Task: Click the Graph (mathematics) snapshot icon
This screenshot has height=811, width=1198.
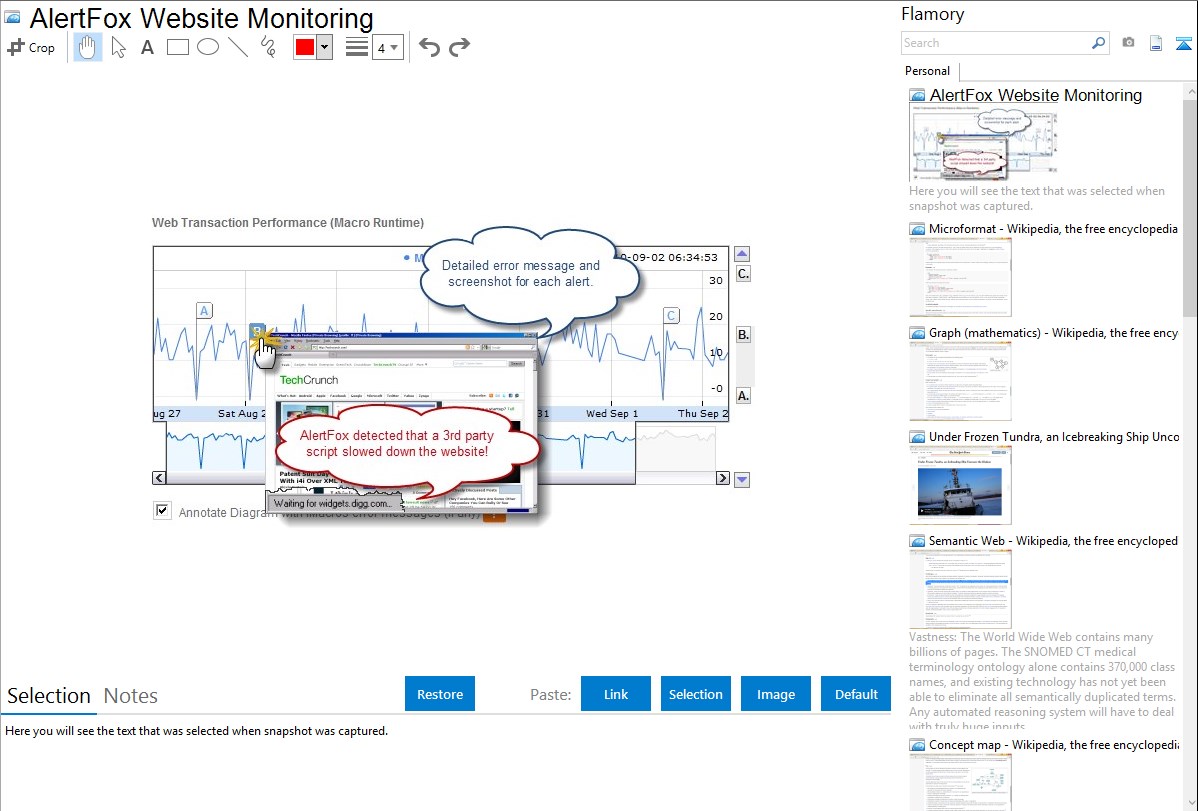Action: point(917,333)
